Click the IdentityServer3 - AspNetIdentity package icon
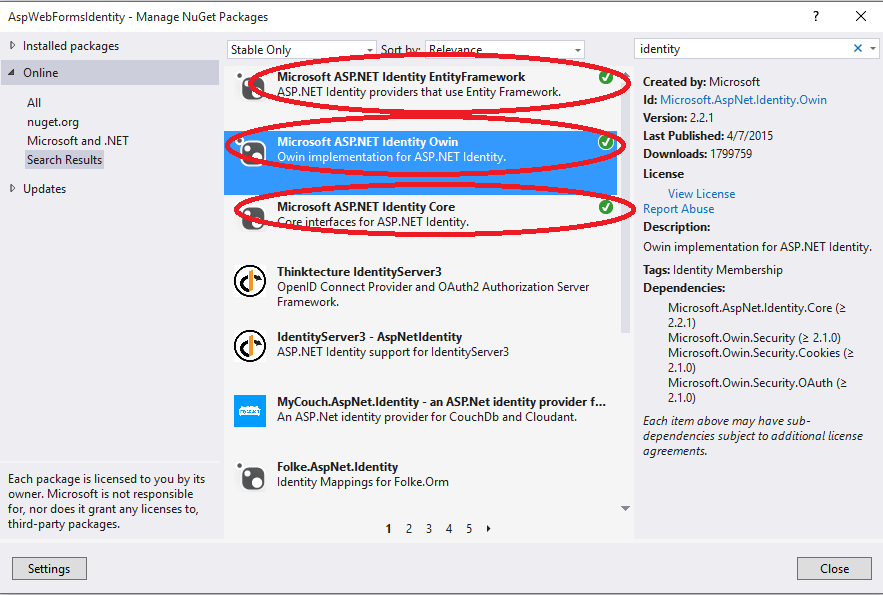This screenshot has height=595, width=883. click(250, 346)
